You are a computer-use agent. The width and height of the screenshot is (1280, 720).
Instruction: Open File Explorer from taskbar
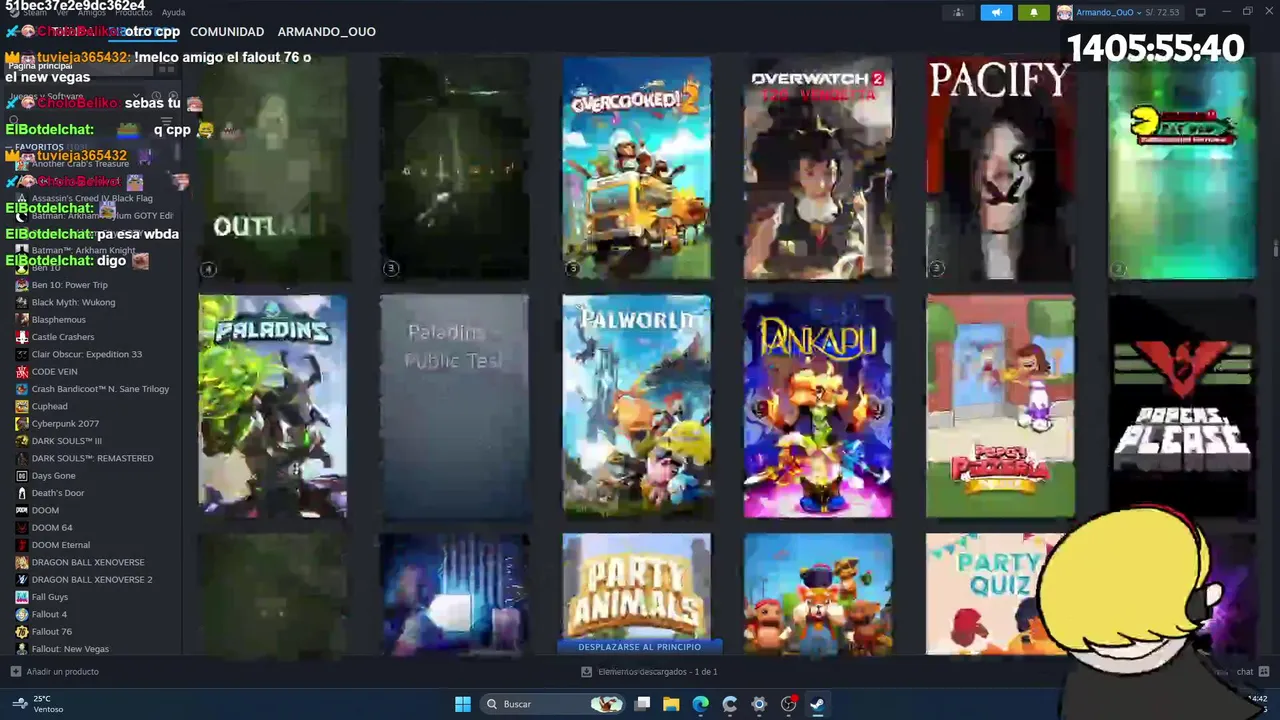671,704
